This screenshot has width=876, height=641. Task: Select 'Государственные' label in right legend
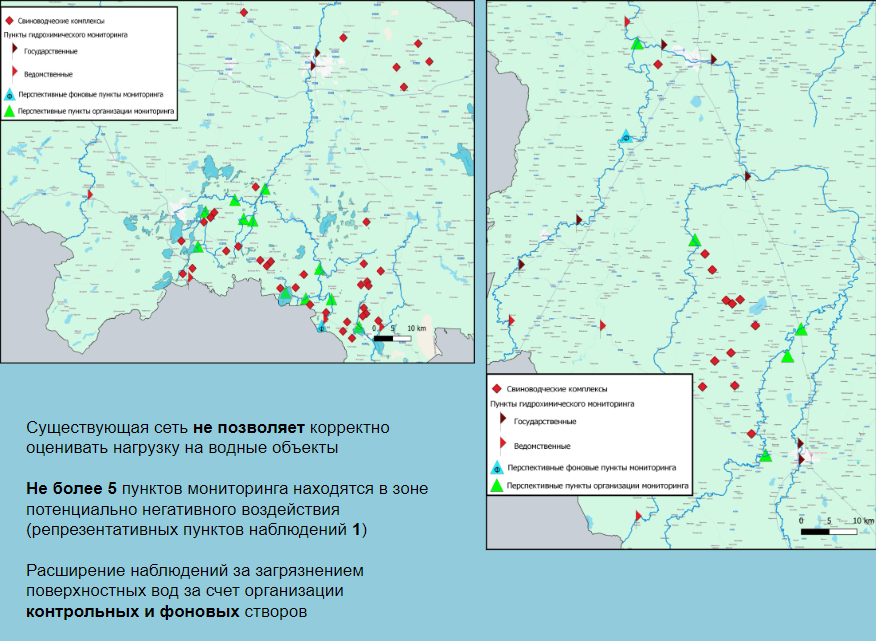(545, 421)
